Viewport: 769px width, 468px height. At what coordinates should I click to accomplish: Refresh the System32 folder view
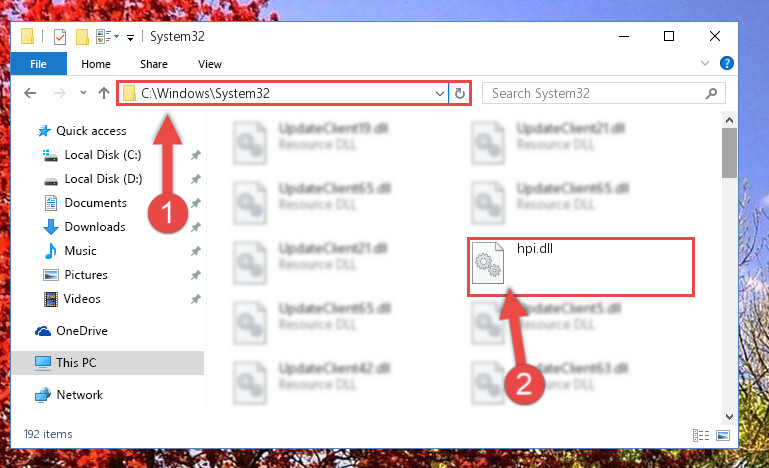pyautogui.click(x=460, y=93)
